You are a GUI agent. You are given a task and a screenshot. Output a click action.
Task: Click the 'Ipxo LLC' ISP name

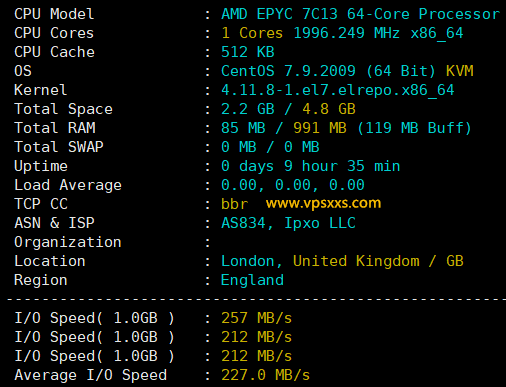320,223
